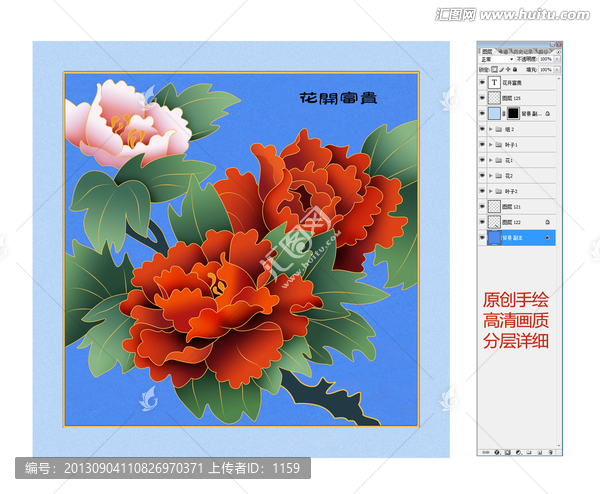
Task: Select the 组 2 folder icon
Action: tap(498, 129)
